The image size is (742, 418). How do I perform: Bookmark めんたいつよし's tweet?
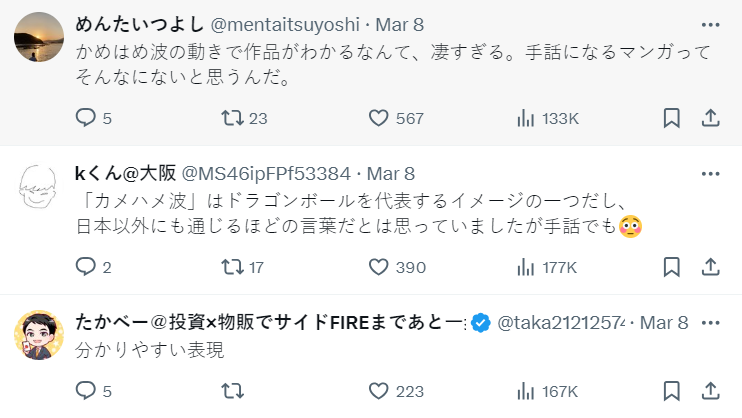pyautogui.click(x=672, y=118)
